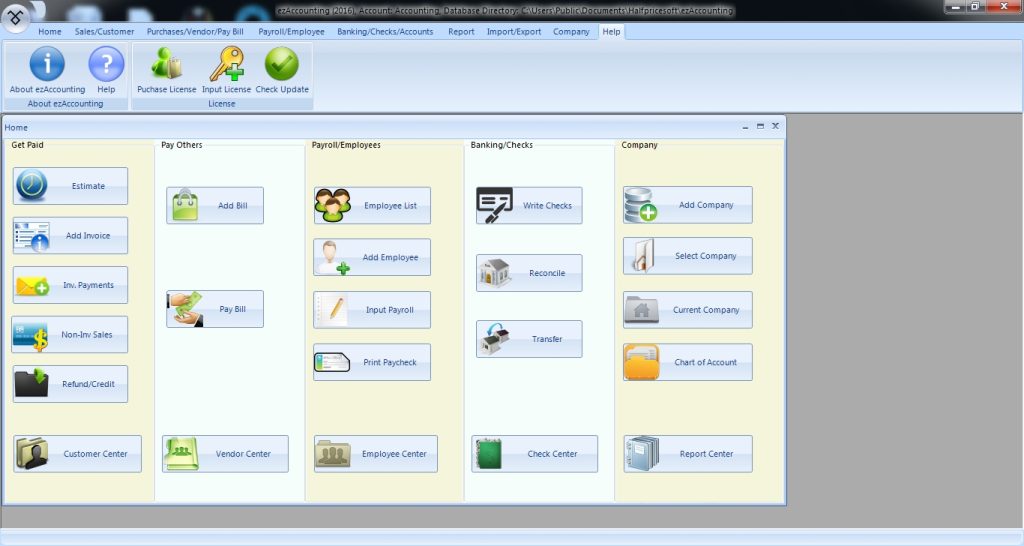
Task: Open the Sales/Customer tab
Action: coord(104,31)
